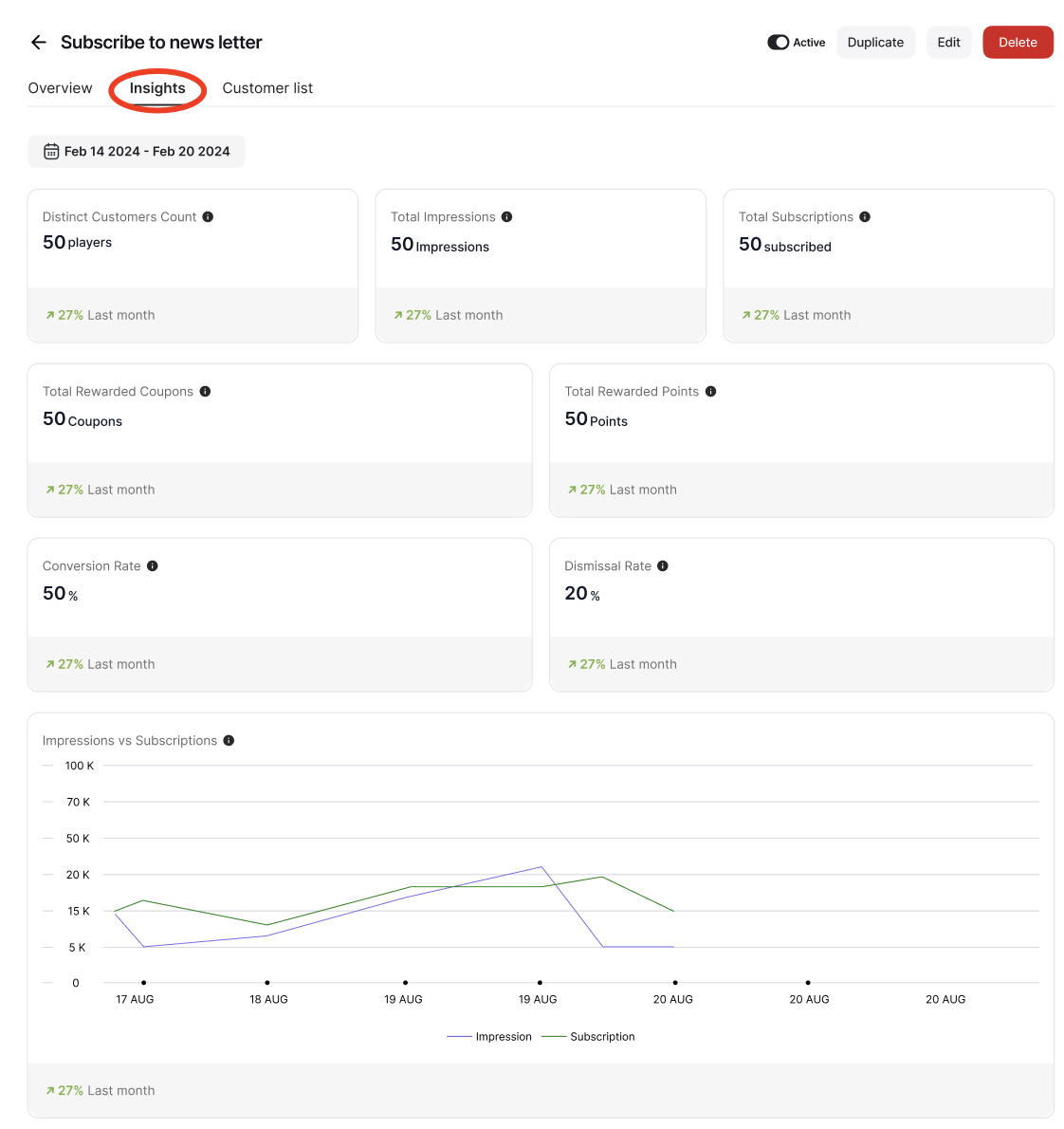Viewport: 1064px width, 1129px height.
Task: Click the Impressions vs Subscriptions info icon
Action: pyautogui.click(x=228, y=740)
